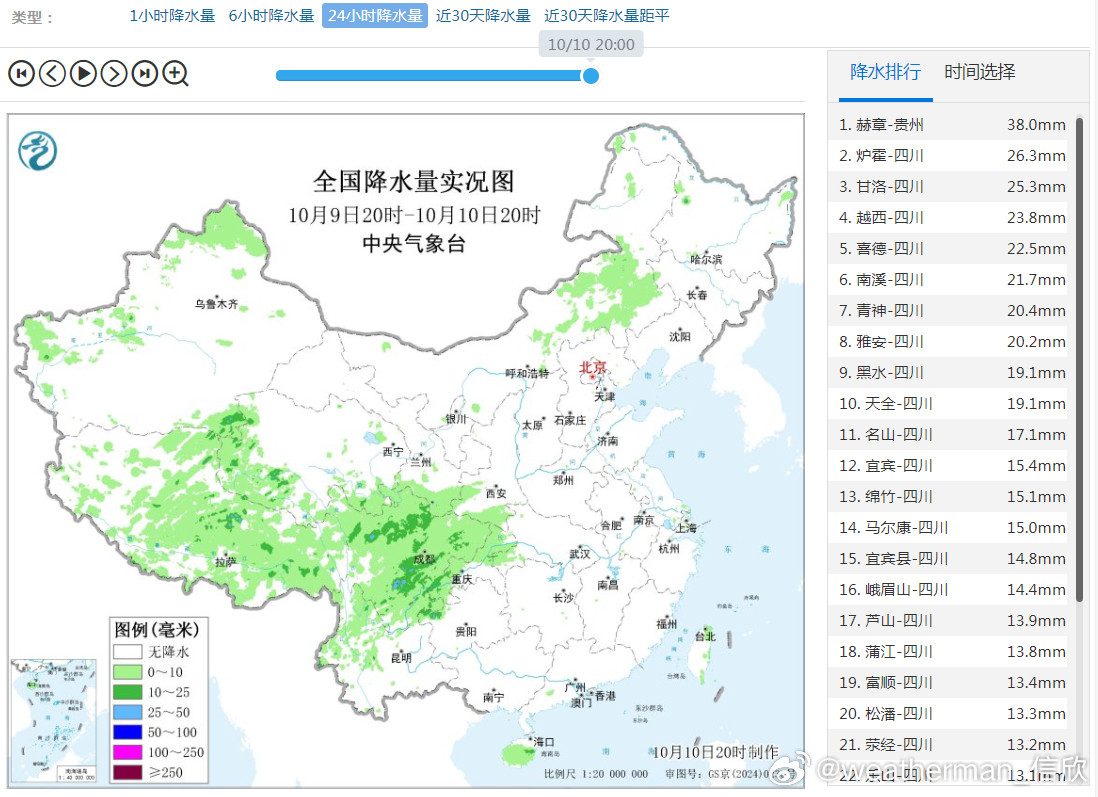Click 哈尔滨 label on the map
Viewport: 1098px width, 797px height.
706,259
